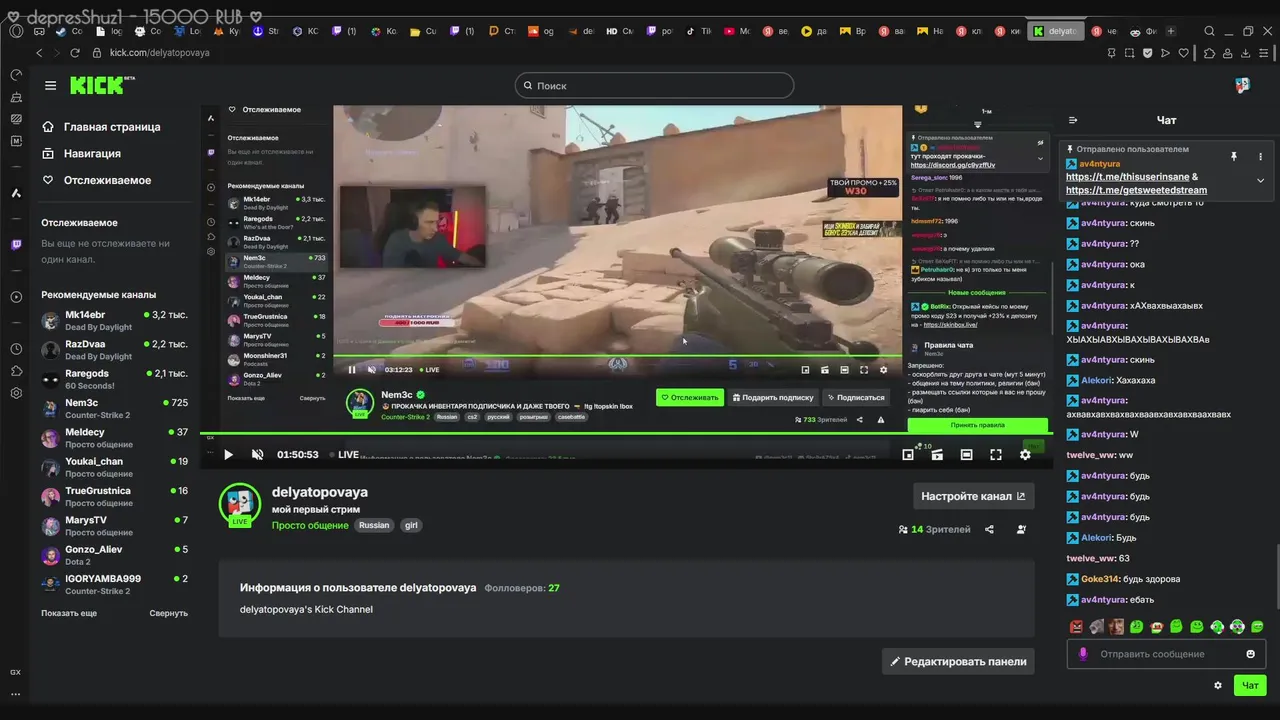The height and width of the screenshot is (720, 1280).
Task: Select the active delyatopovaya browser tab
Action: pos(1055,31)
